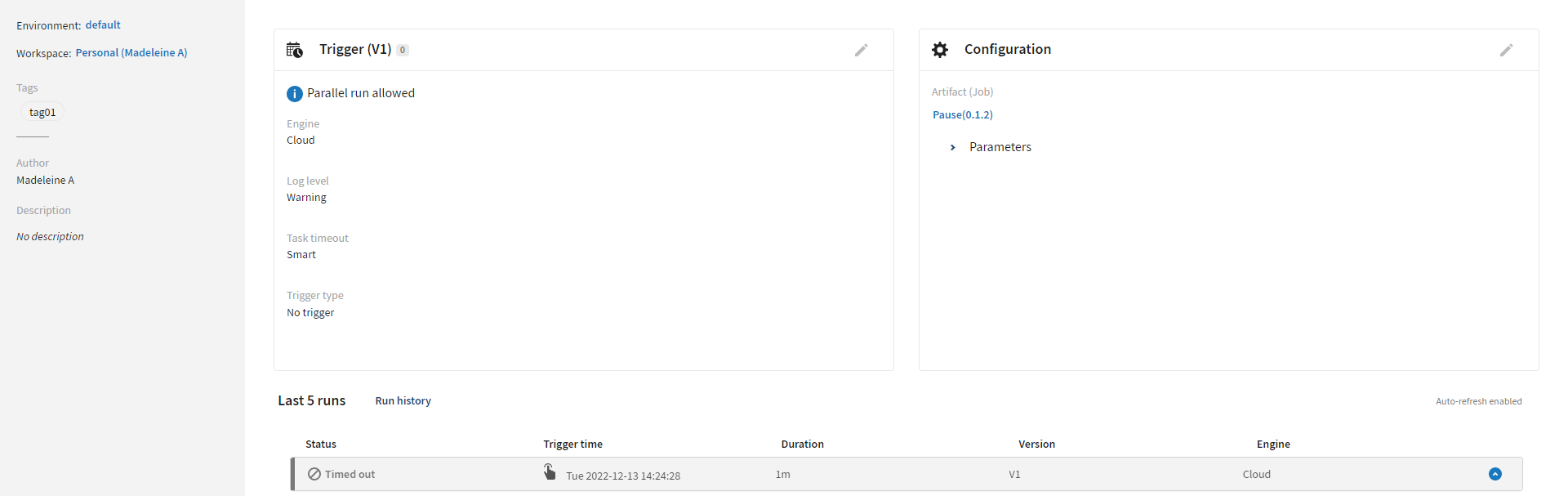Click the Auto-refresh enabled indicator

coord(1478,401)
